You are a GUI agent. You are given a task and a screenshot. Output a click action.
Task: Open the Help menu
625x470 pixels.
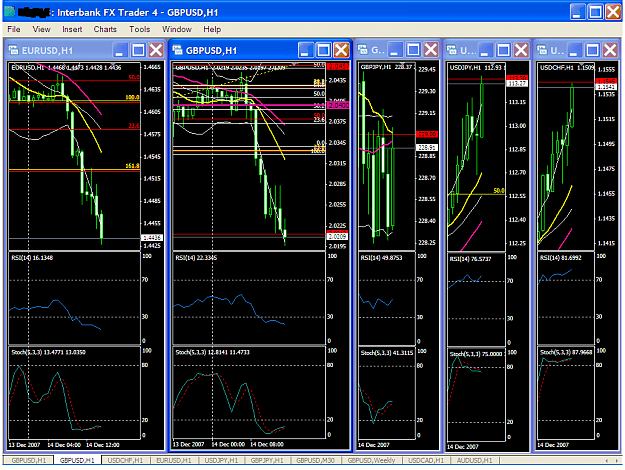[x=212, y=29]
